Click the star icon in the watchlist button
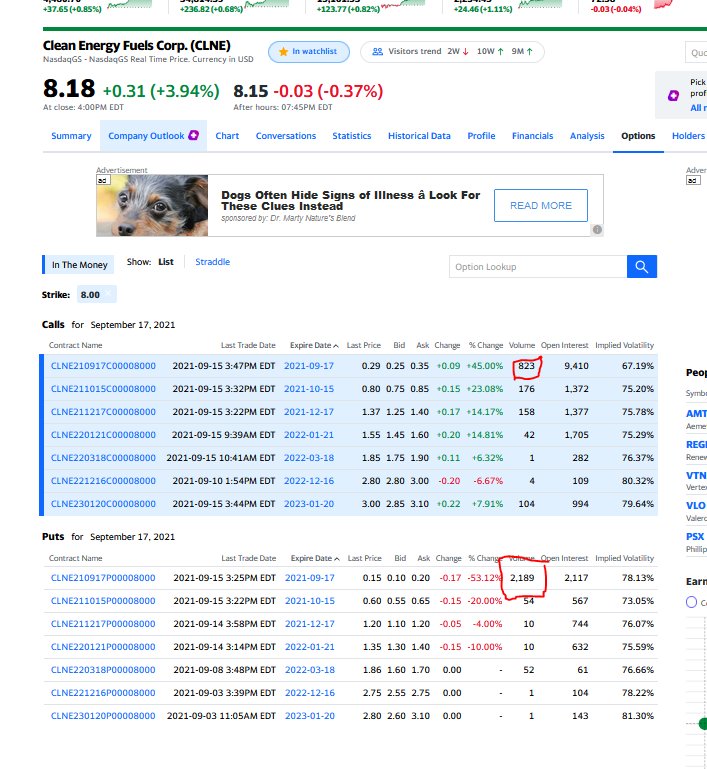Screen dimensions: 707x769 coord(283,51)
